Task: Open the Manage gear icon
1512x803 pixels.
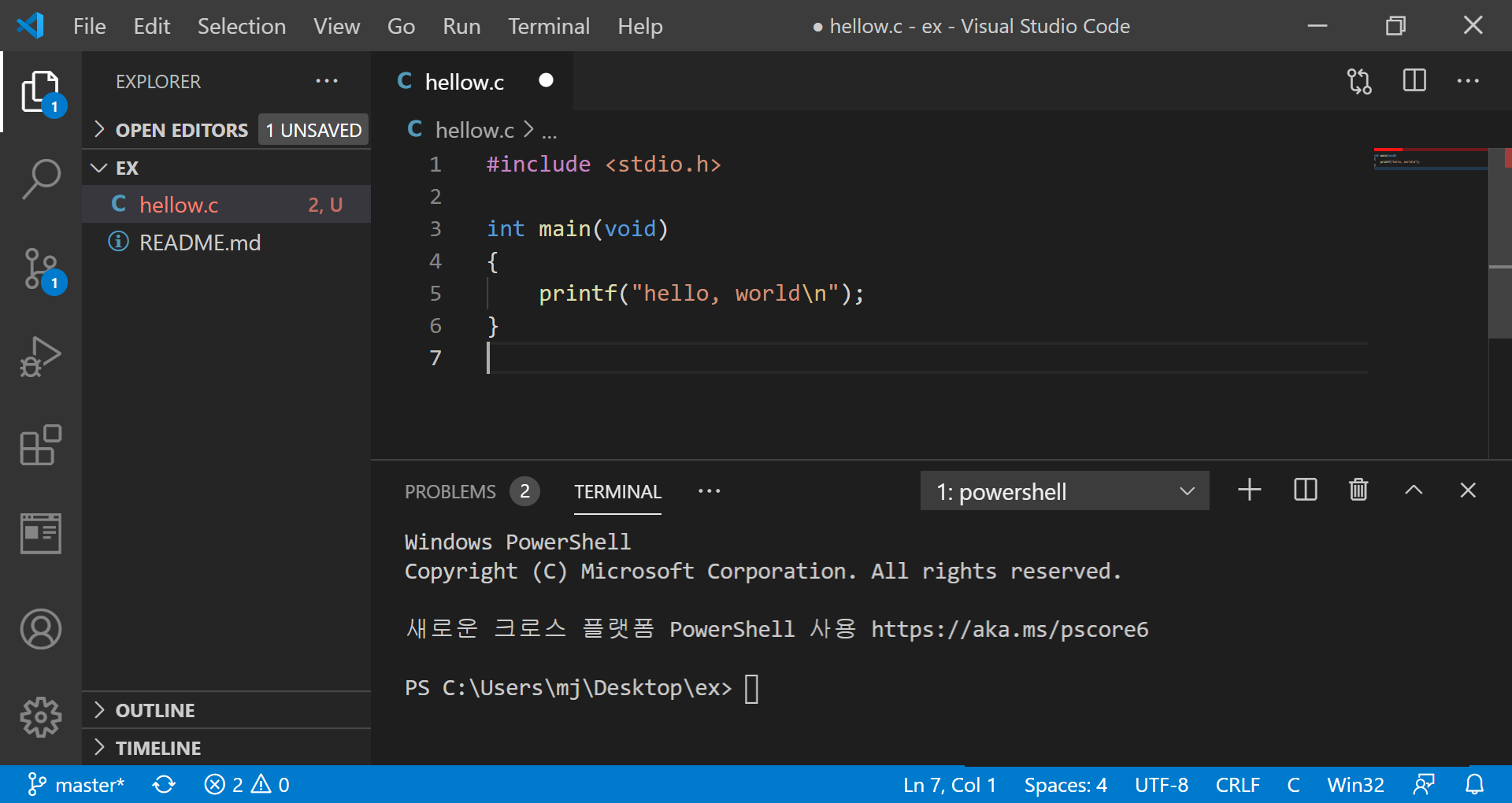Action: [41, 717]
